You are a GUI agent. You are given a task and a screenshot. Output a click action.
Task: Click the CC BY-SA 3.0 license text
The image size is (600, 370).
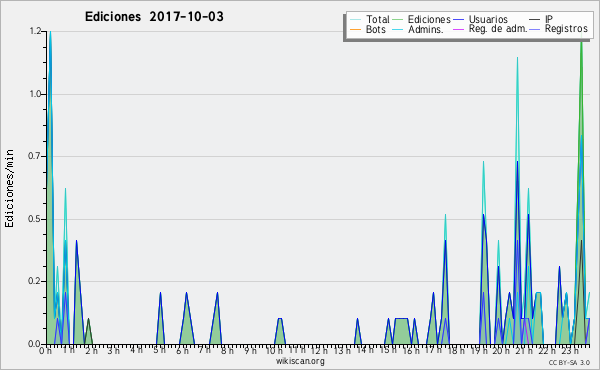[x=569, y=363]
